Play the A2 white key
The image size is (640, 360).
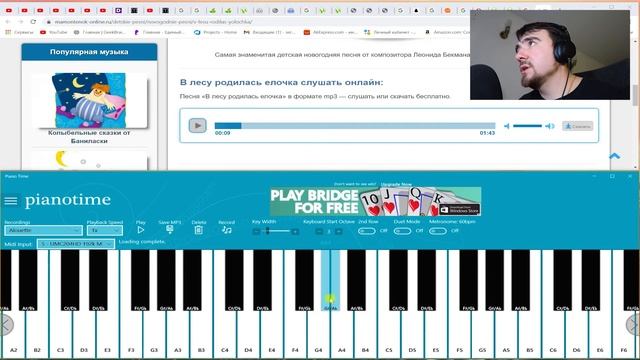(x=13, y=335)
